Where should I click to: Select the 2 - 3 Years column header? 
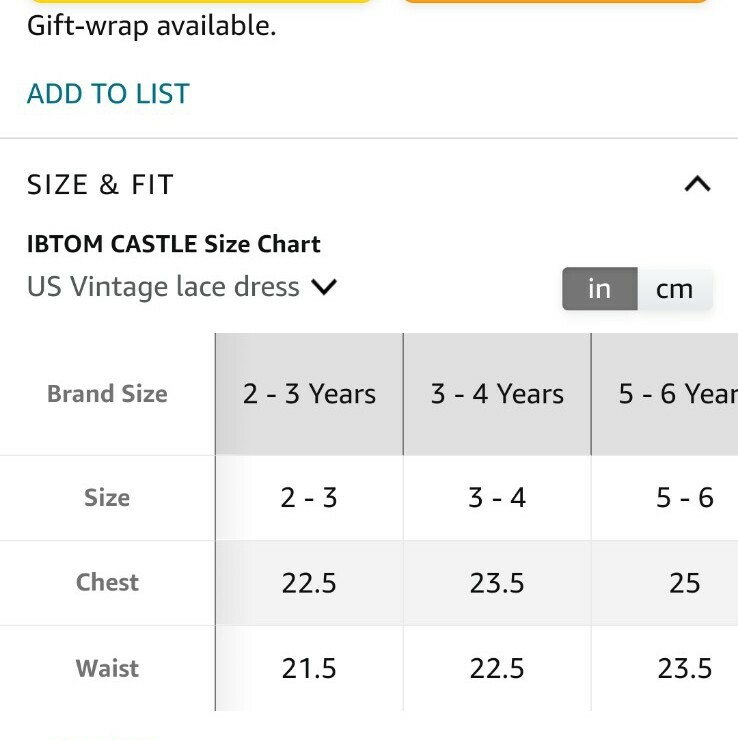309,394
